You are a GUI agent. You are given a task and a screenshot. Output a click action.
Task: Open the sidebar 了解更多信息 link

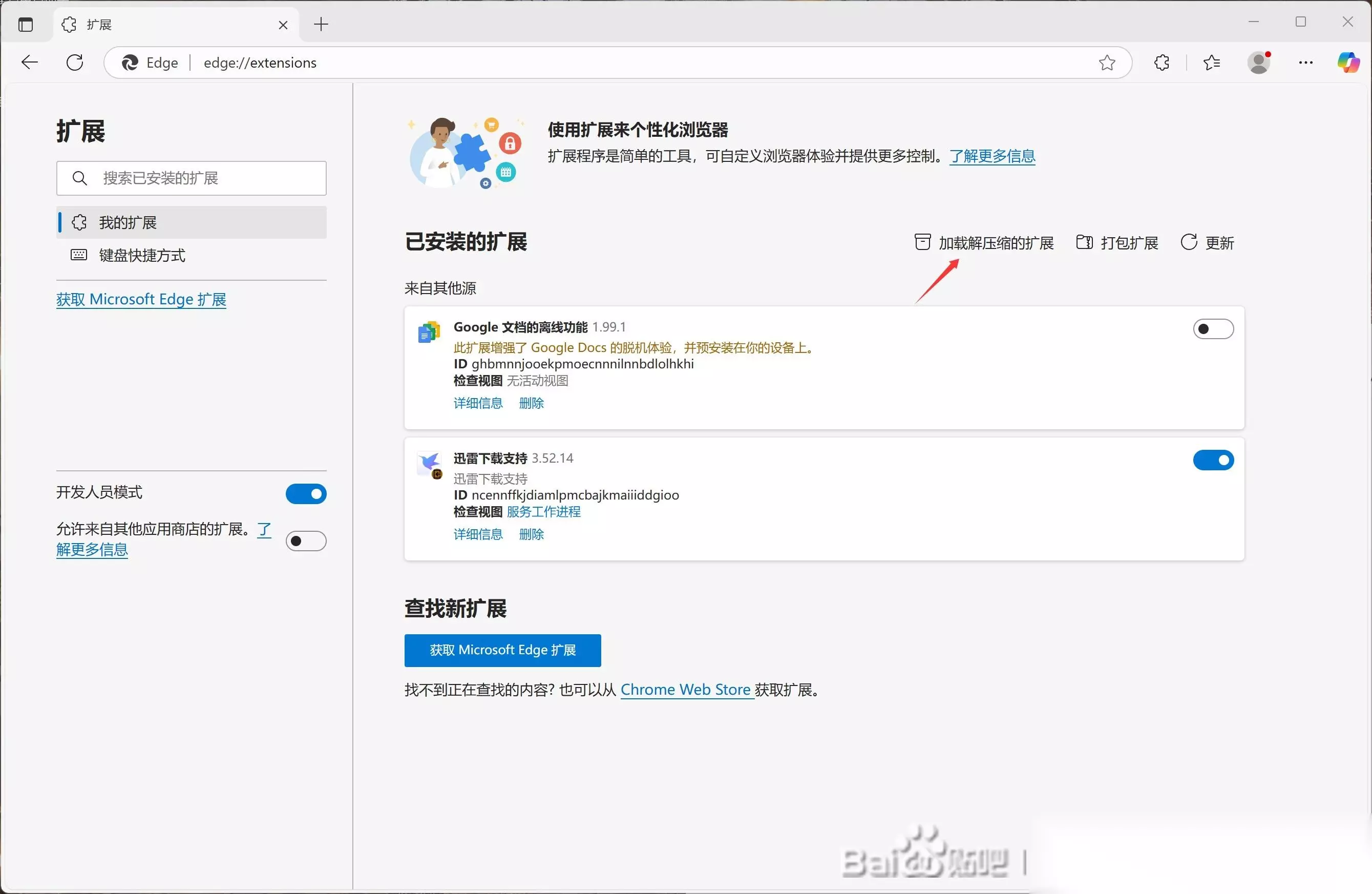(x=92, y=549)
